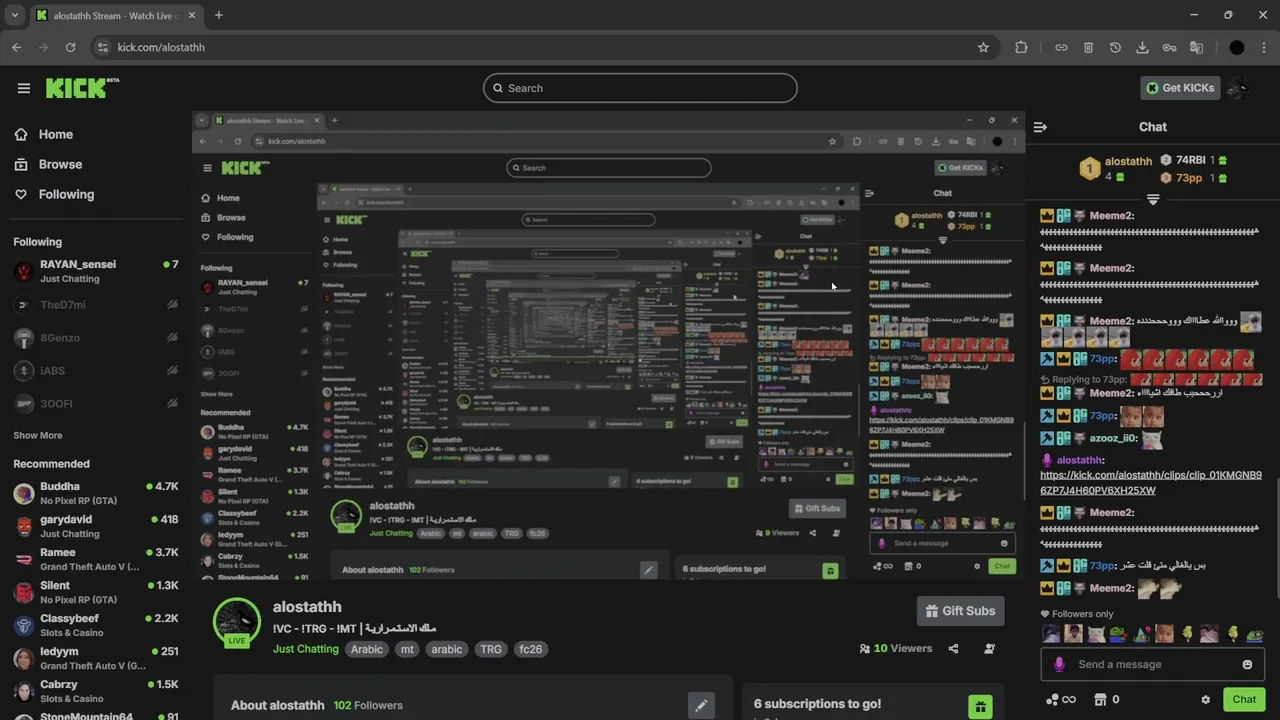Open RAYAN_sensei's channel
Image resolution: width=1280 pixels, height=720 pixels.
[x=96, y=271]
